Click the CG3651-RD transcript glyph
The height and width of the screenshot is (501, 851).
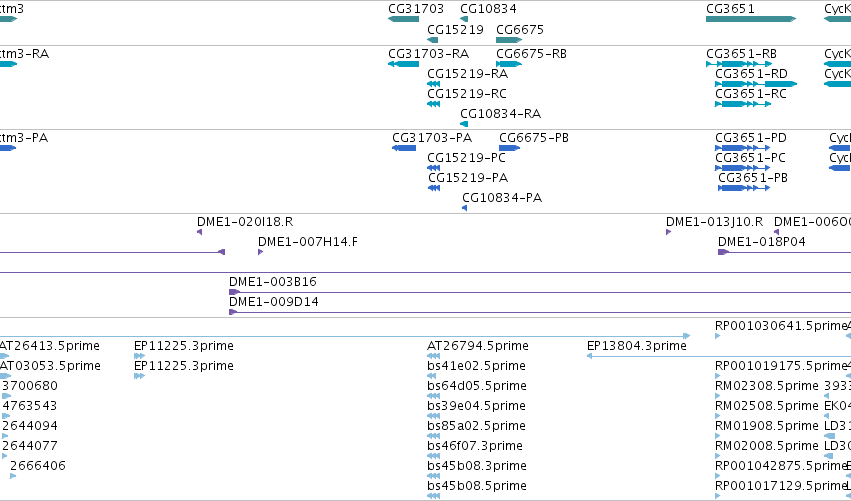coord(756,84)
